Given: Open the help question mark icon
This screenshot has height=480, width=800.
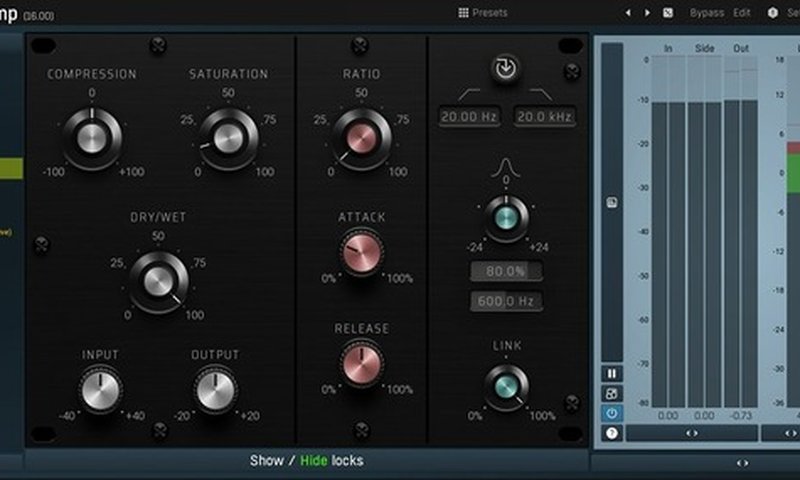Looking at the screenshot, I should [x=611, y=433].
